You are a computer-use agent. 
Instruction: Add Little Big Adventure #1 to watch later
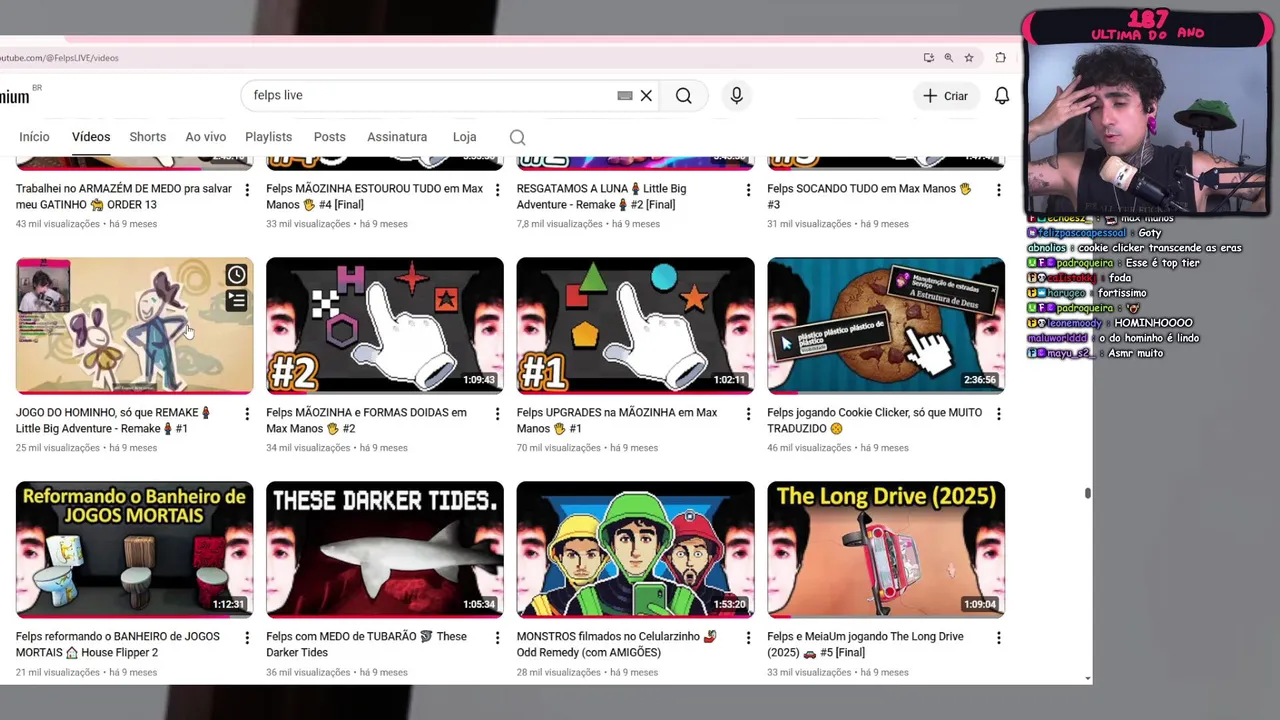236,275
